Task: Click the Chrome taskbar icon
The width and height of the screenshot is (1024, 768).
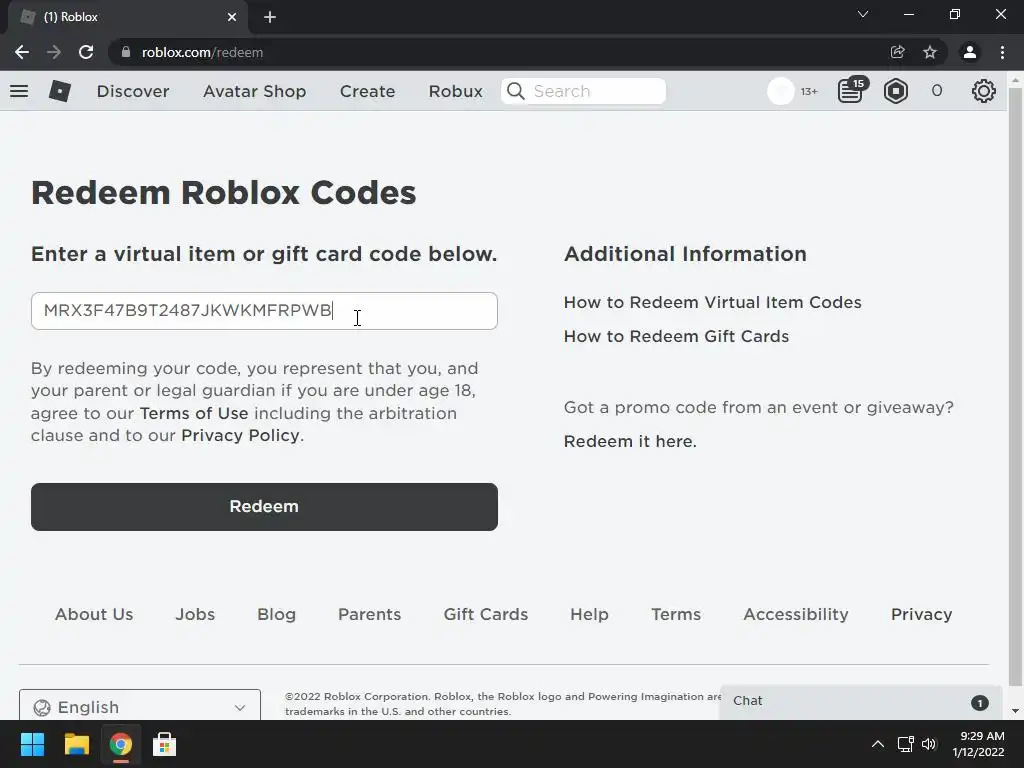Action: point(121,744)
